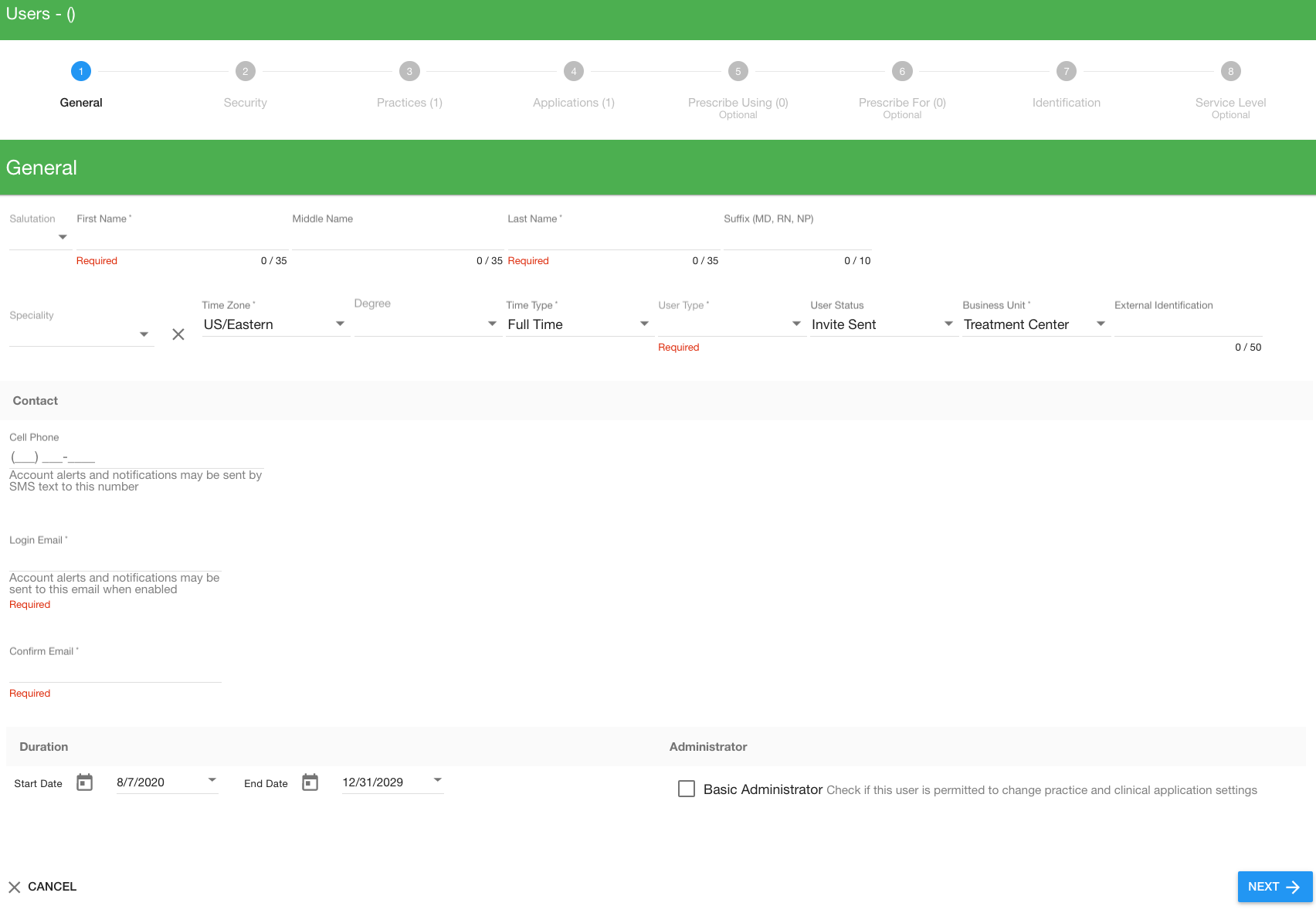1316x913 pixels.
Task: Focus the Last Name input field
Action: click(613, 239)
